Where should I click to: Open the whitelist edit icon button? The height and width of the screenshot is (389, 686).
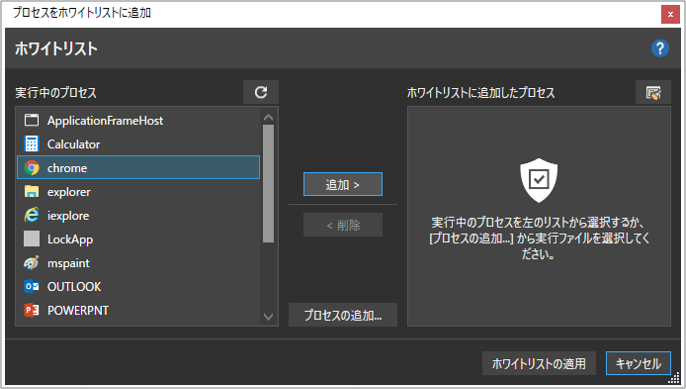(653, 92)
